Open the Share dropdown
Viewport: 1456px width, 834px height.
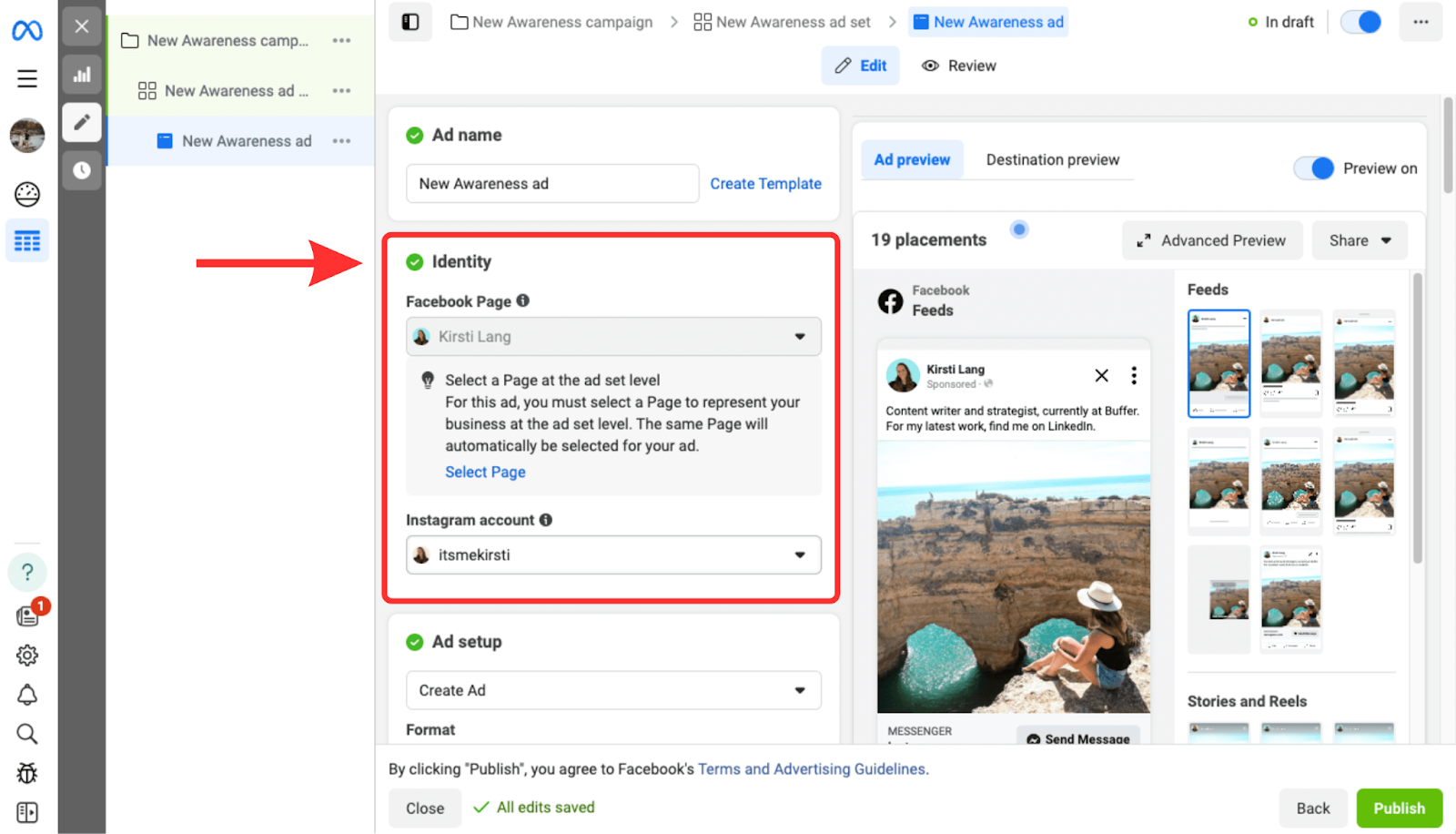[x=1360, y=240]
